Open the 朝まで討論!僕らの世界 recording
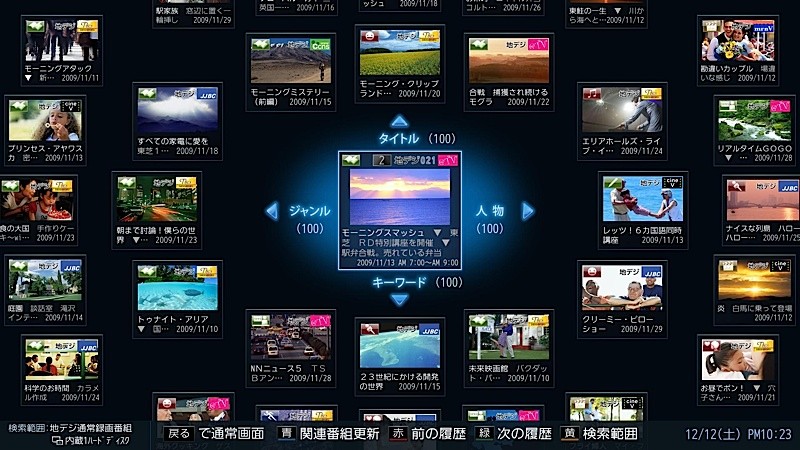The width and height of the screenshot is (800, 450). click(157, 210)
